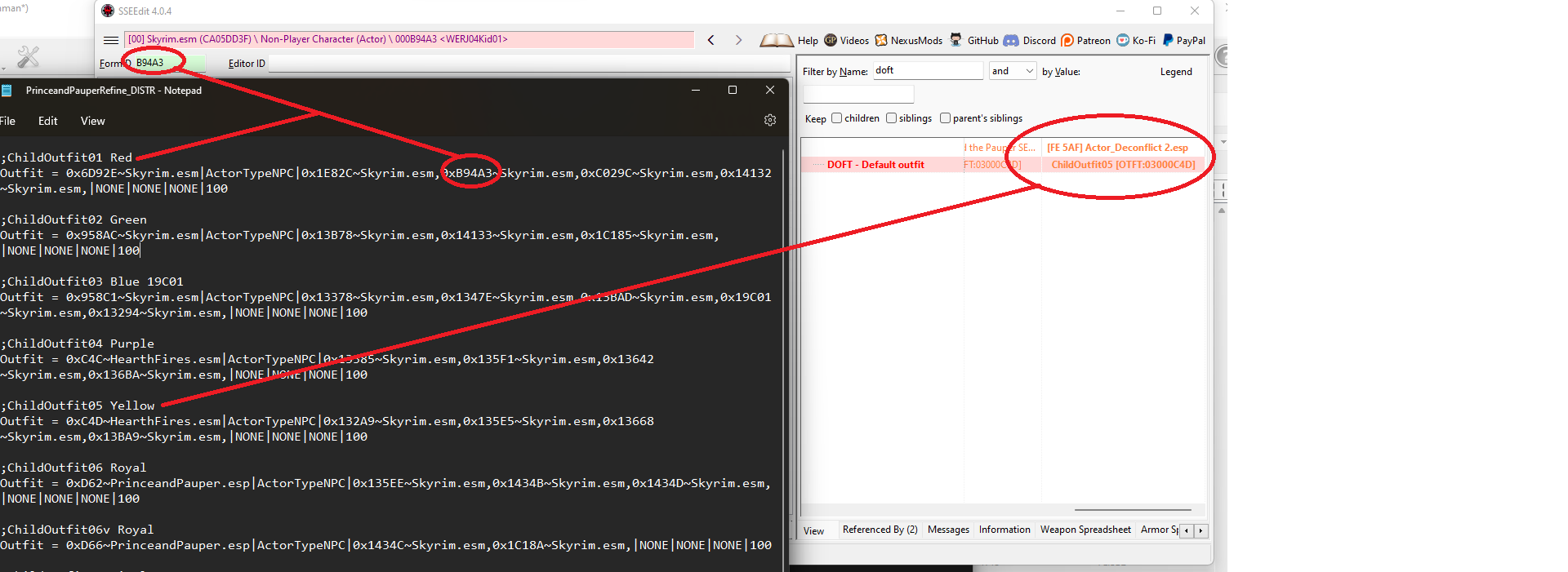The image size is (1568, 572).
Task: Click the NexusMods text link
Action: [916, 41]
